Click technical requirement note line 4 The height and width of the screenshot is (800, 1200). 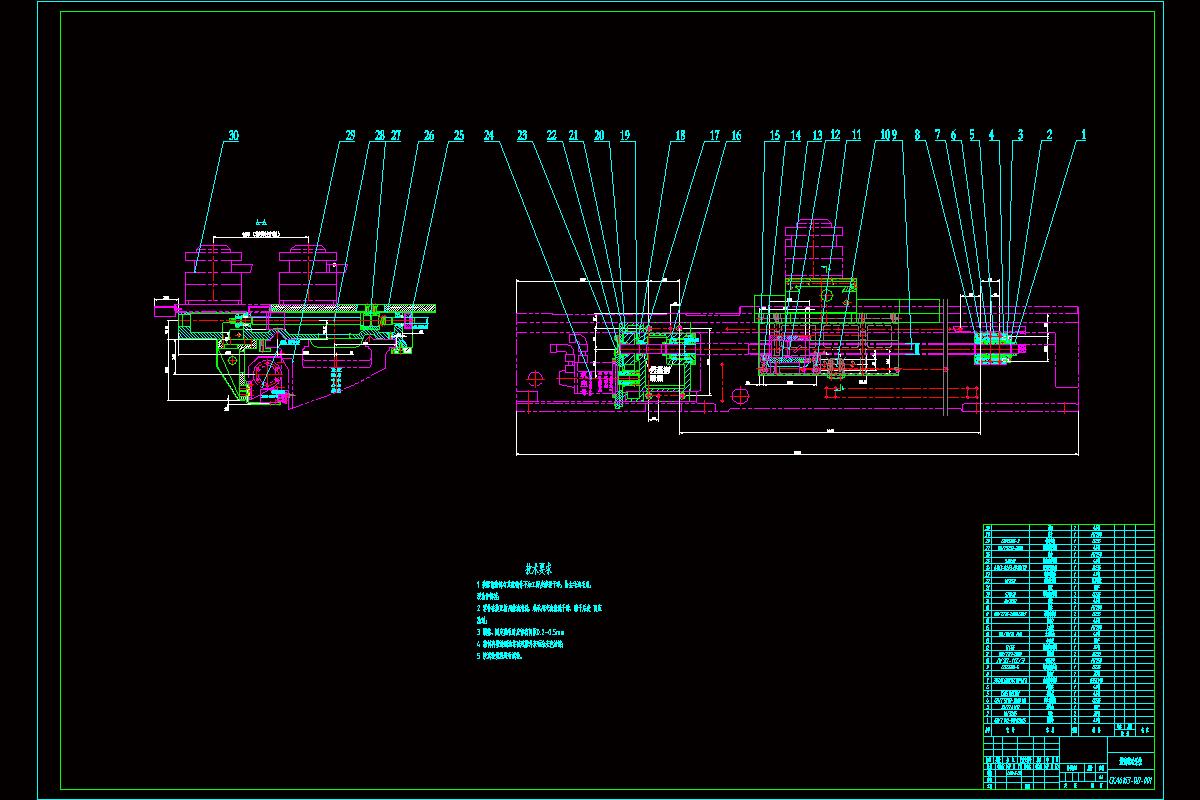point(519,644)
